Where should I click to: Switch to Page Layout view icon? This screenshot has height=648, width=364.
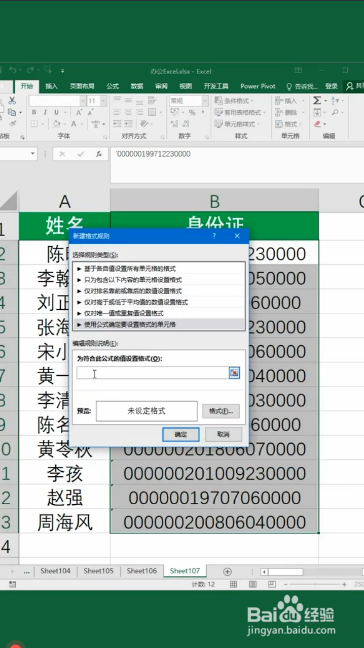pos(252,584)
